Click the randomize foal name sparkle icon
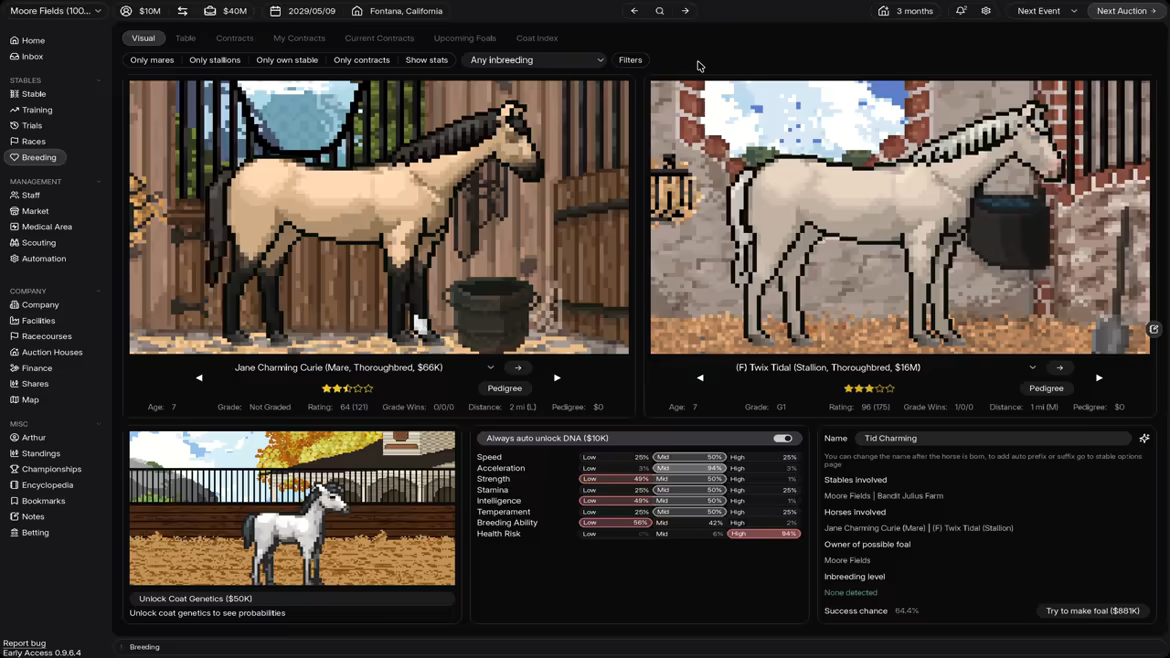 point(1144,439)
